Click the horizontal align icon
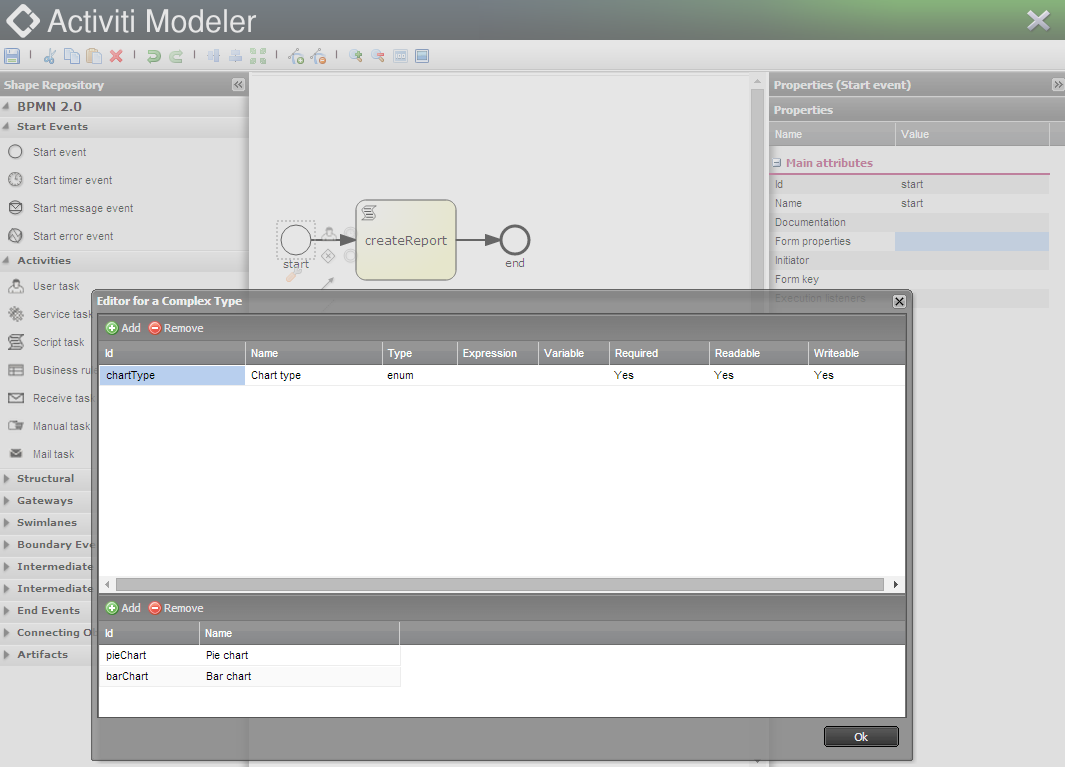The height and width of the screenshot is (767, 1065). [236, 56]
